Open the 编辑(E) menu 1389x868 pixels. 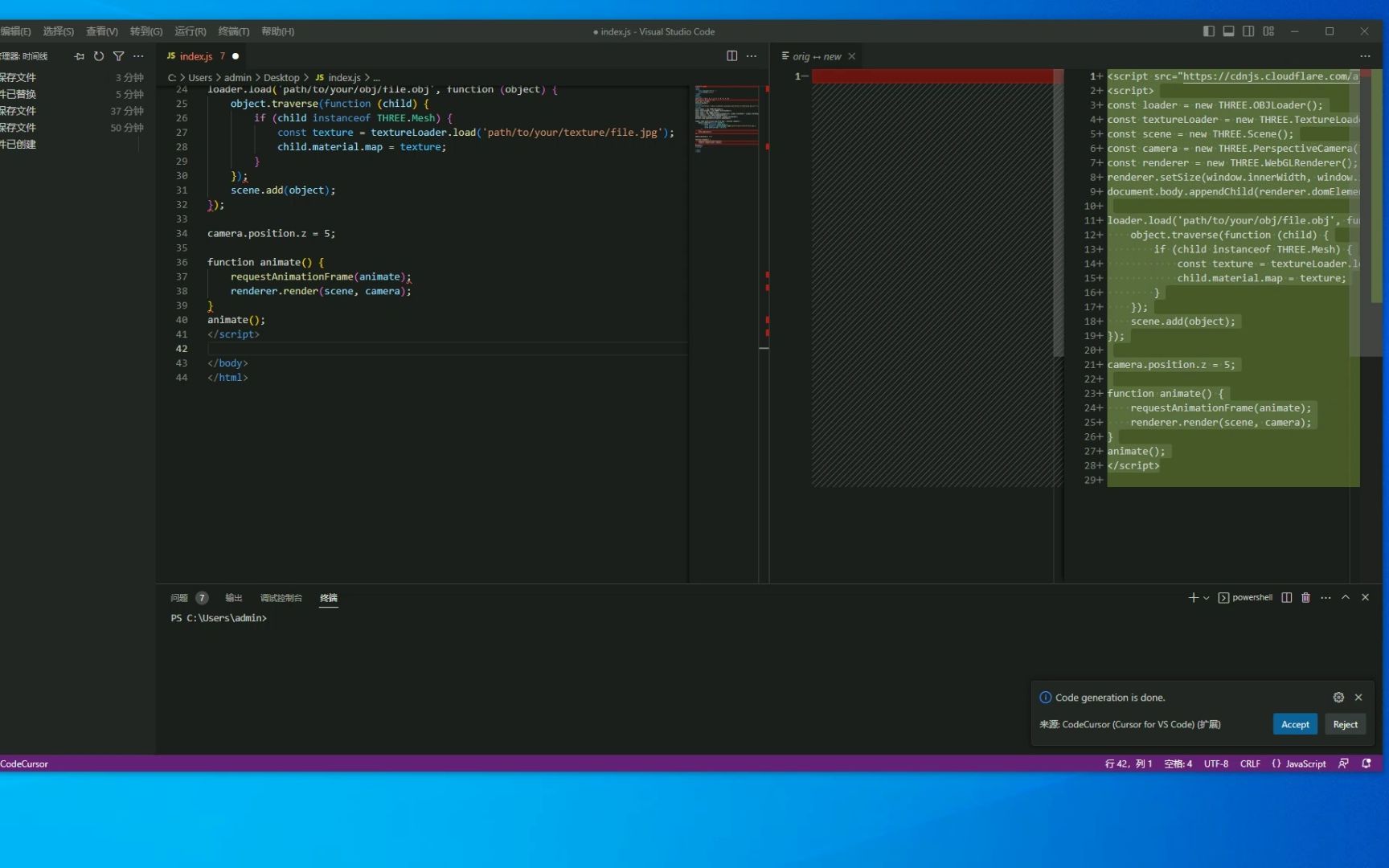(x=15, y=31)
